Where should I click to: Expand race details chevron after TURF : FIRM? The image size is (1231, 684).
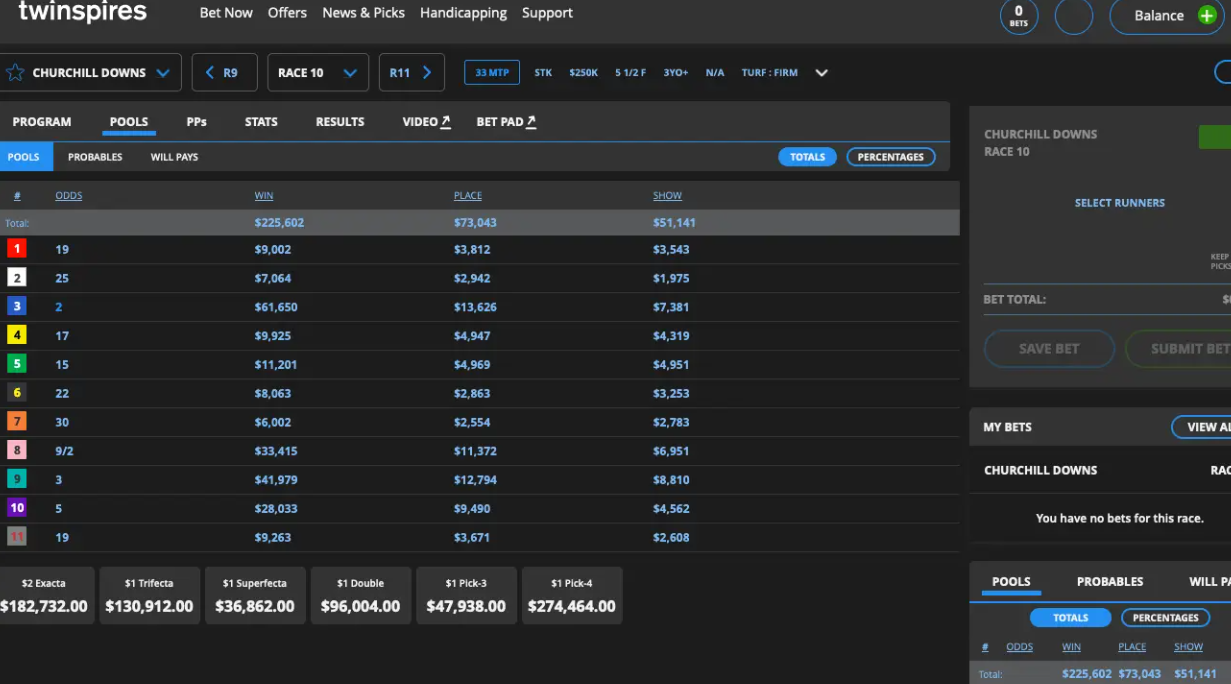tap(822, 73)
